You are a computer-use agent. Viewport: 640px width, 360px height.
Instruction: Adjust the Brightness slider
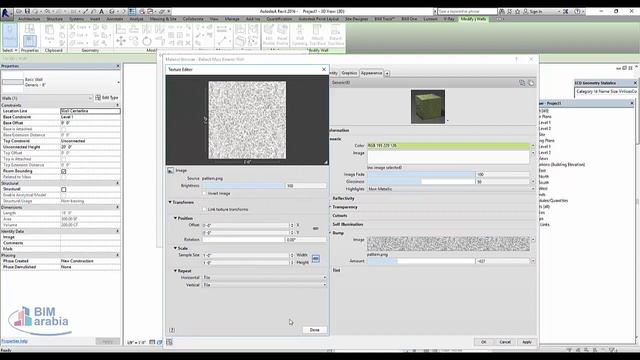click(x=244, y=186)
